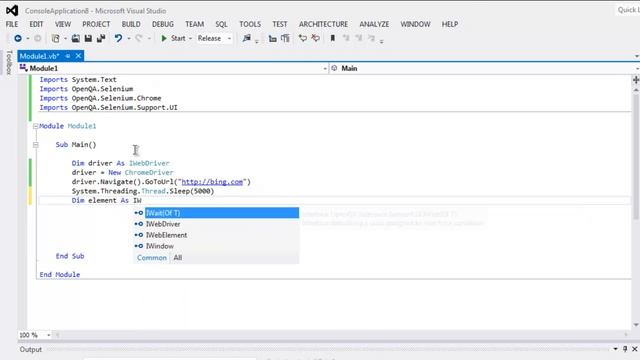
Task: Save Module1.vb with the single-disk Save icon
Action: pos(88,38)
